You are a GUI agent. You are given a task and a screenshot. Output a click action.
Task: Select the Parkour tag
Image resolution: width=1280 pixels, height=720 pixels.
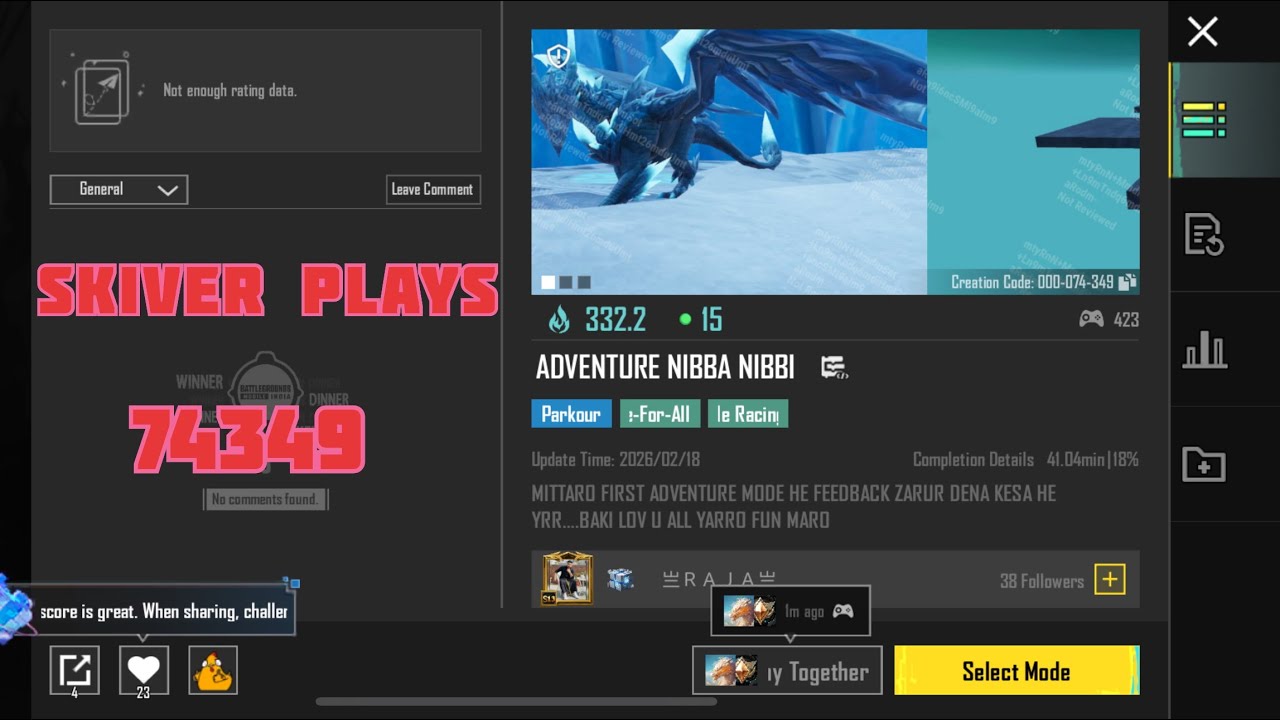(571, 414)
